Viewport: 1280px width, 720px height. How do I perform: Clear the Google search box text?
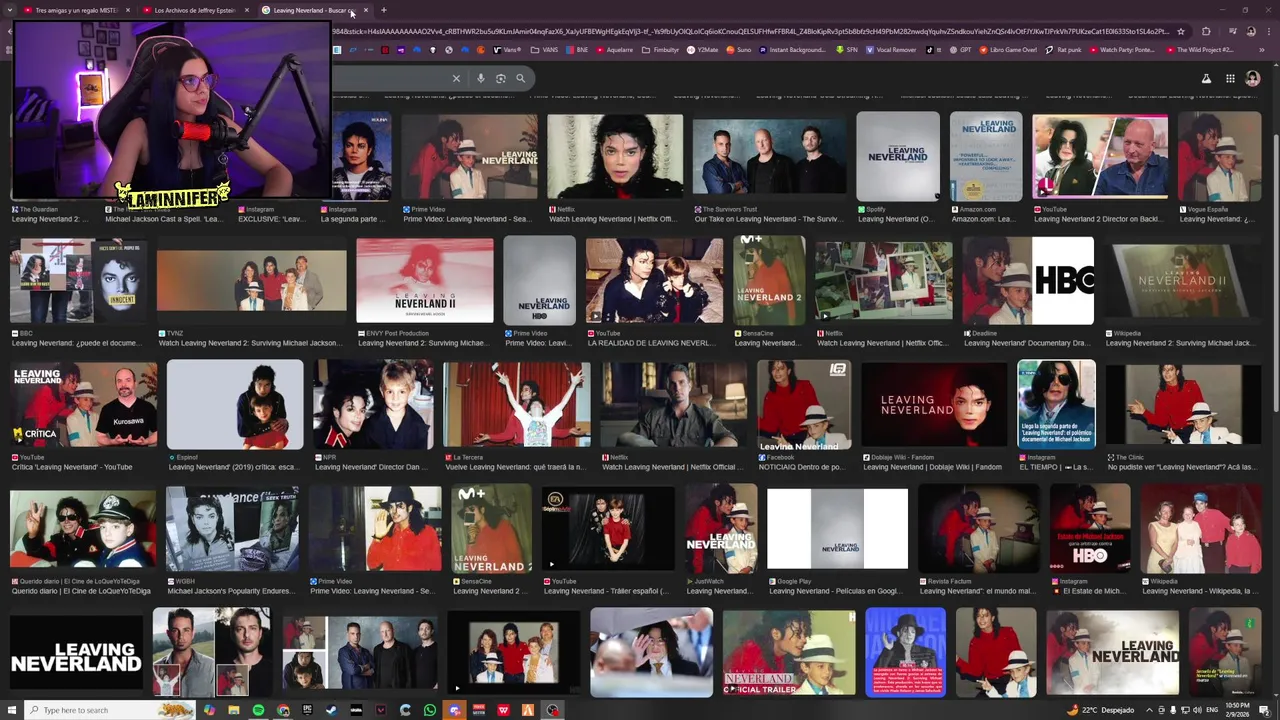pos(456,78)
